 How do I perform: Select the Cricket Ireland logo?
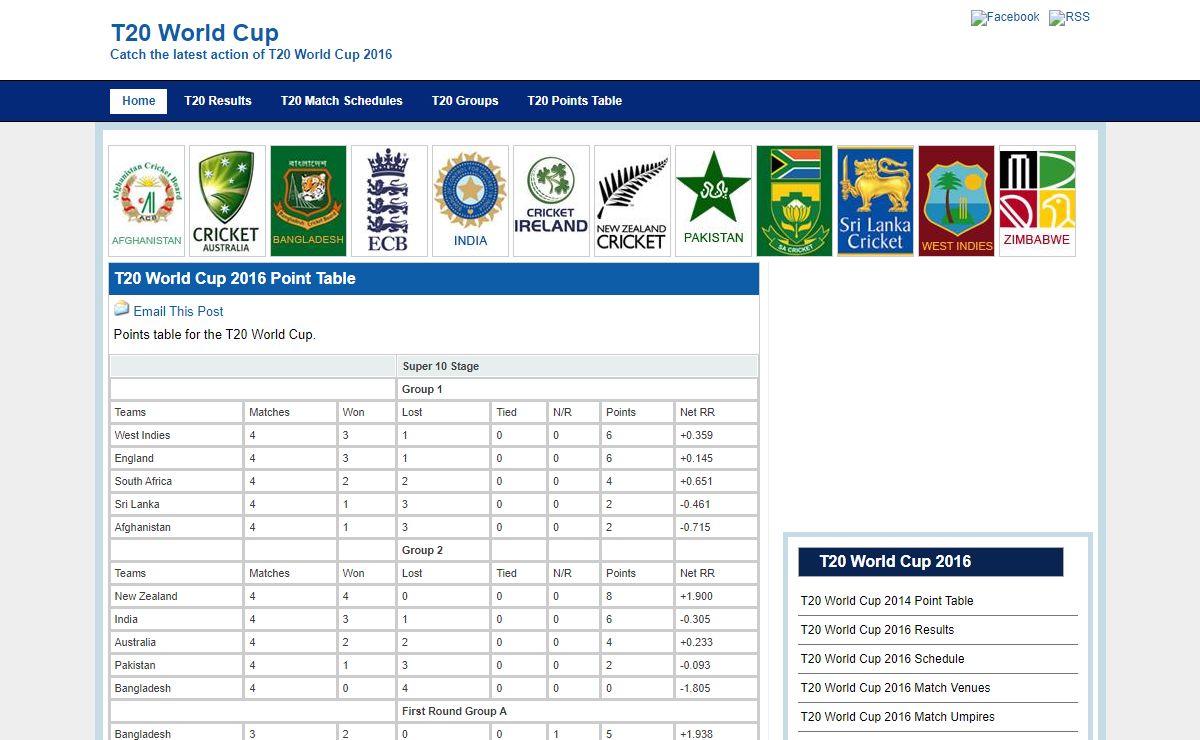(x=551, y=201)
